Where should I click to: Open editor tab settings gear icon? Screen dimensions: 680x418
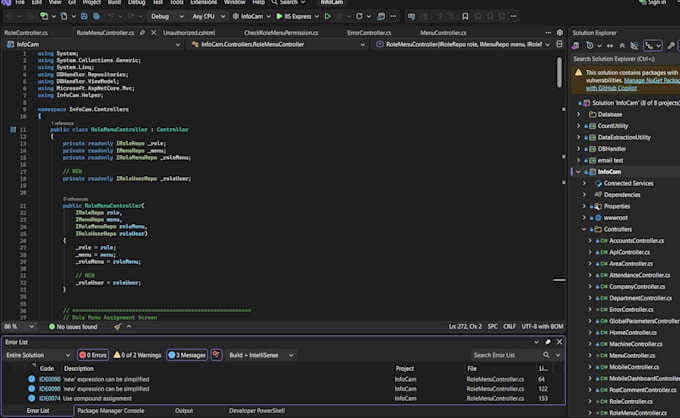click(x=560, y=33)
